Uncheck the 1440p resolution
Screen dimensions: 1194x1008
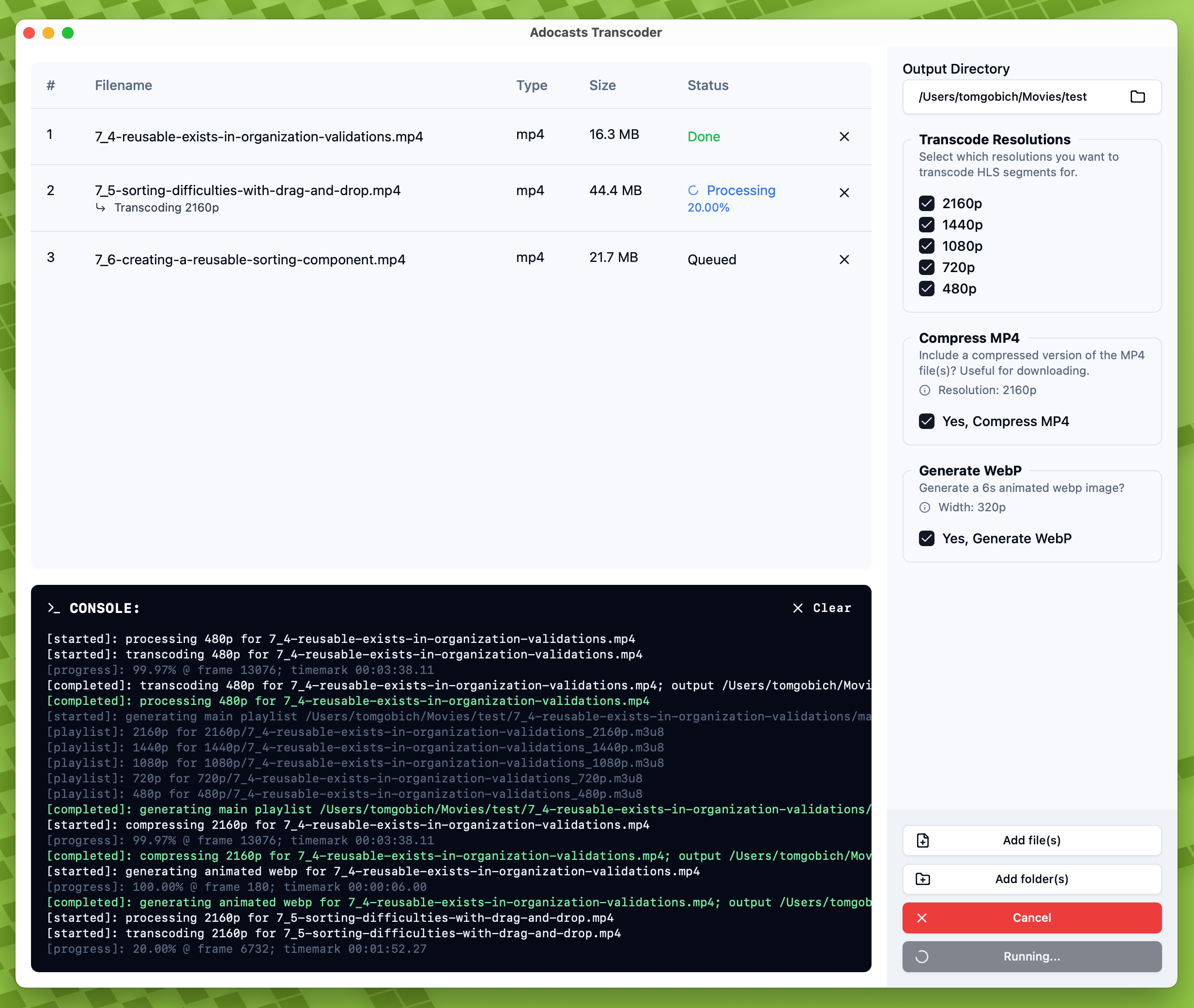pyautogui.click(x=927, y=225)
